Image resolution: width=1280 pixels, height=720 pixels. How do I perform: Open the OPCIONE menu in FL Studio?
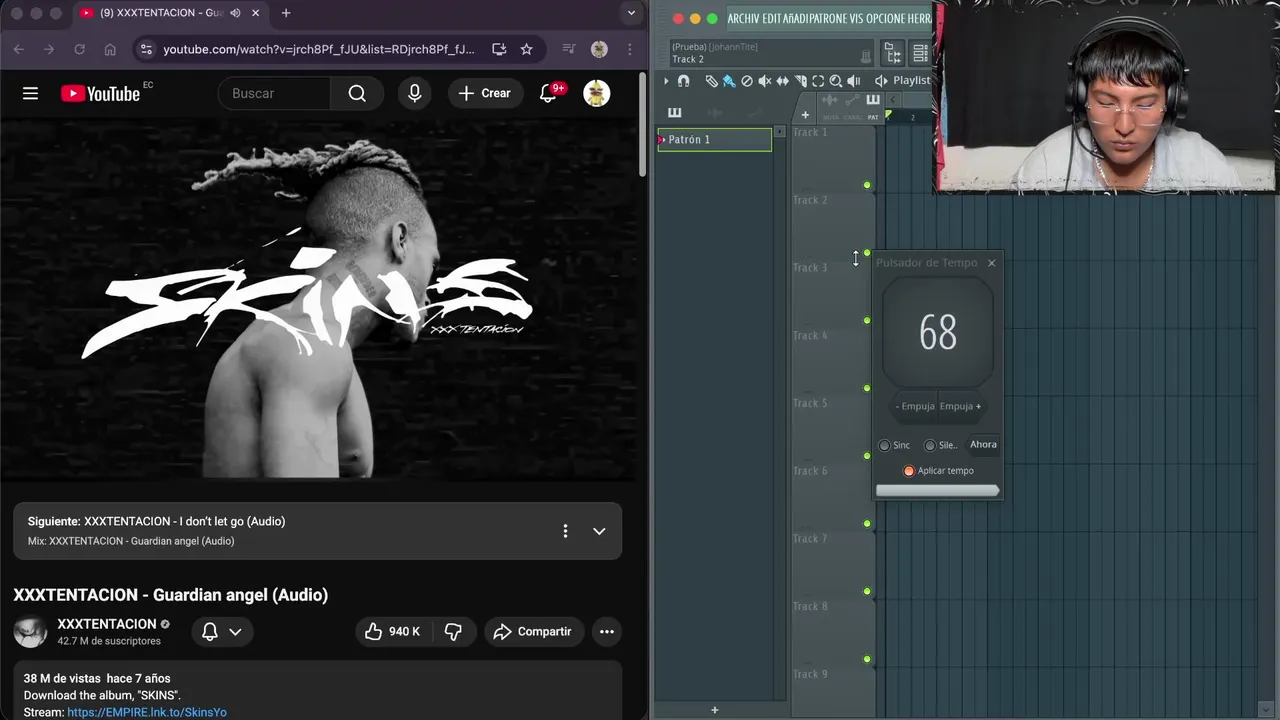click(x=885, y=19)
